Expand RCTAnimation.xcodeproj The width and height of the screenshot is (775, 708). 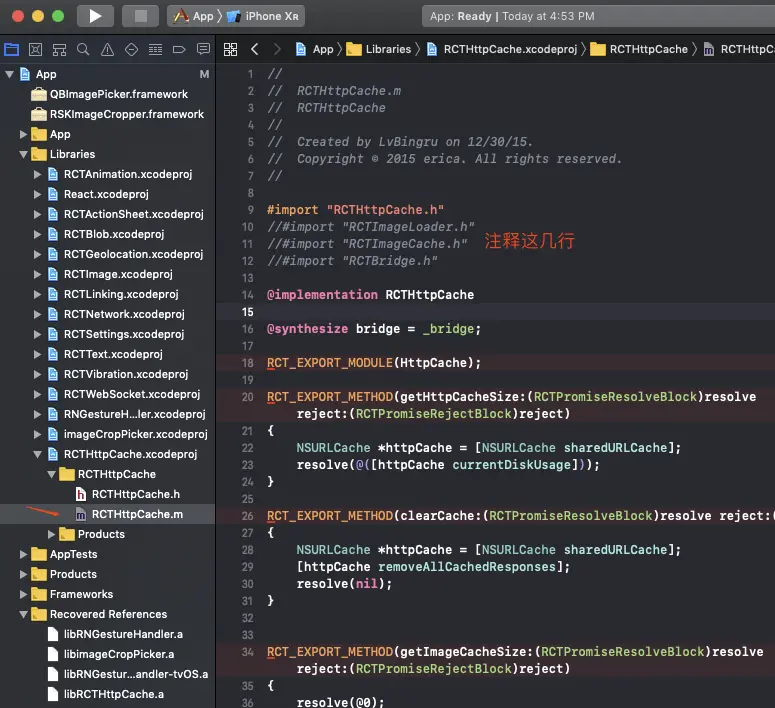tap(37, 175)
